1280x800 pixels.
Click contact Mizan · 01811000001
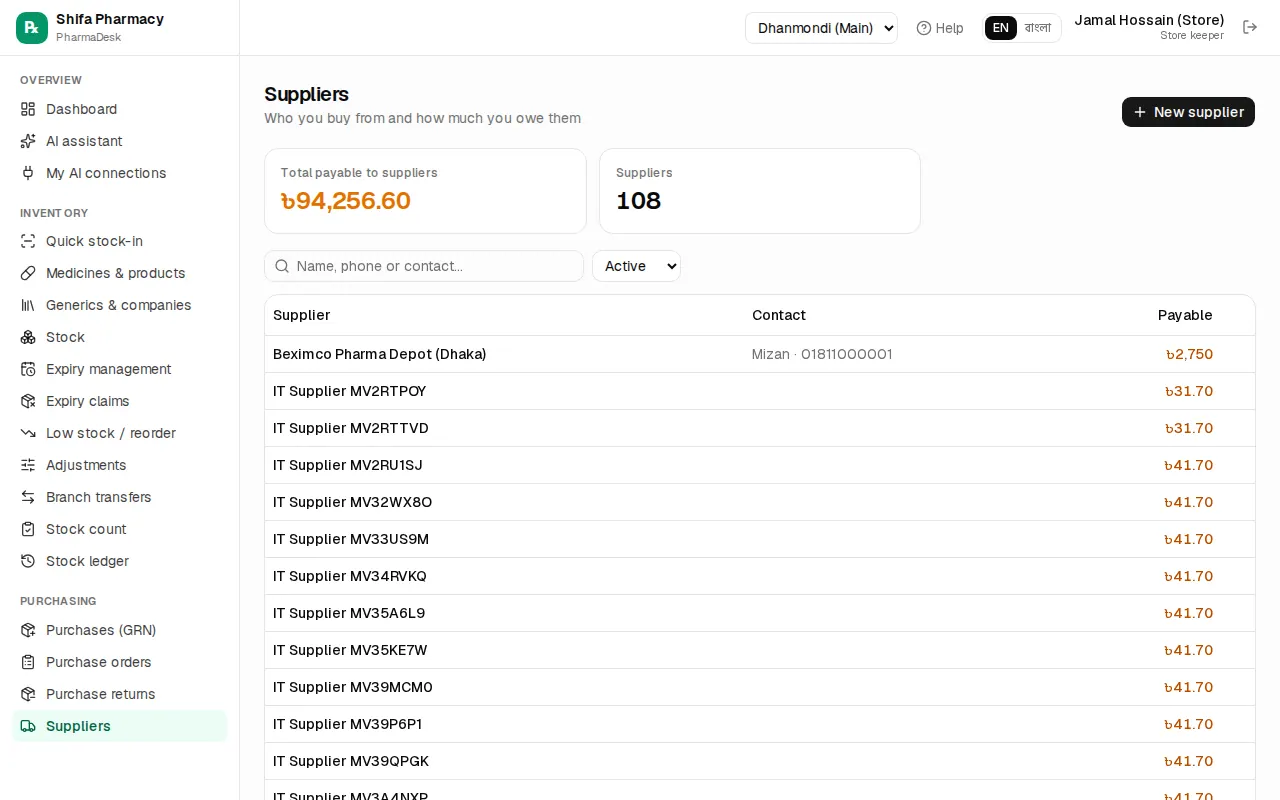tap(822, 354)
